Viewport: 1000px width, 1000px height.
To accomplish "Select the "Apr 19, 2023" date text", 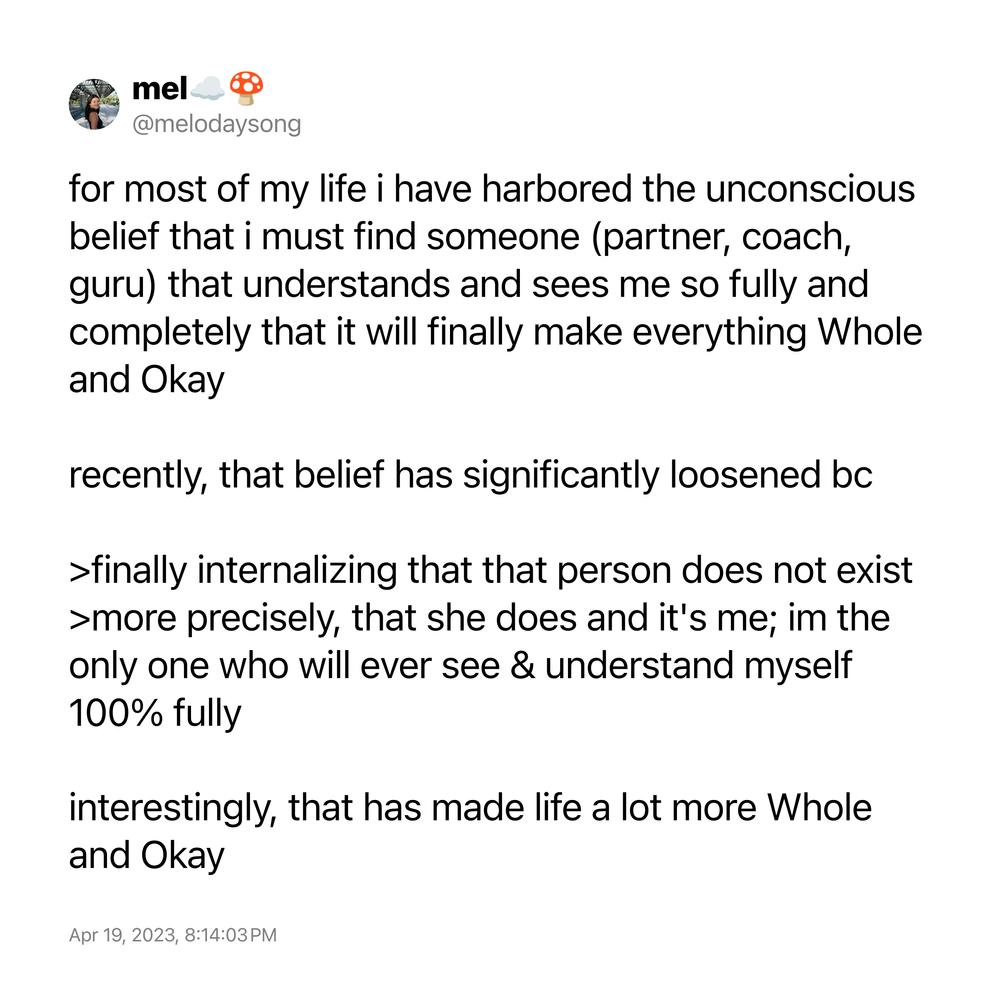I will click(122, 935).
